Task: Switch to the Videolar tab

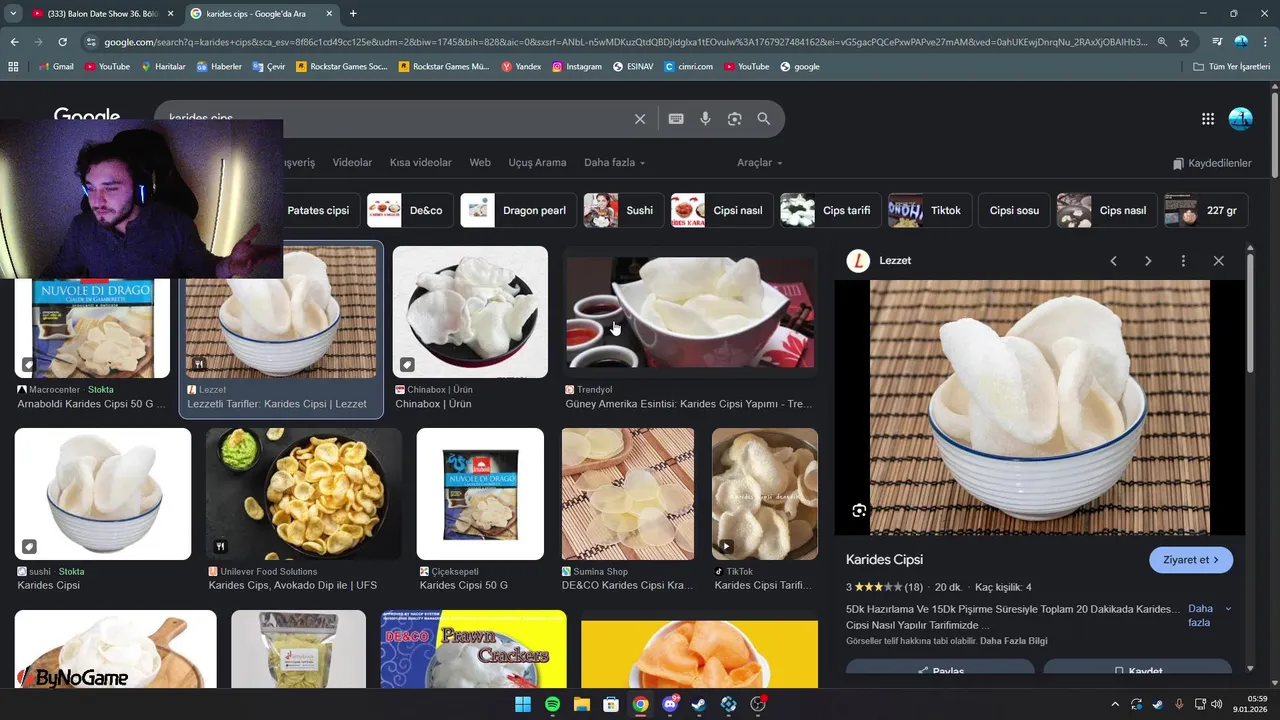Action: 352,163
